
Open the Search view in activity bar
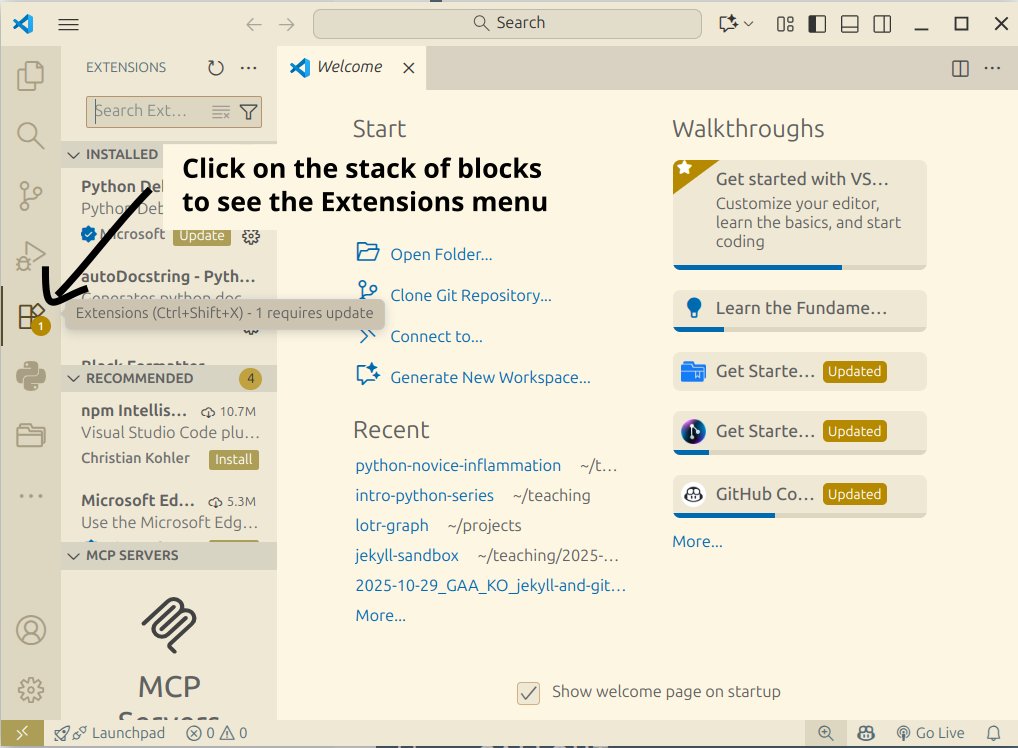[x=31, y=135]
